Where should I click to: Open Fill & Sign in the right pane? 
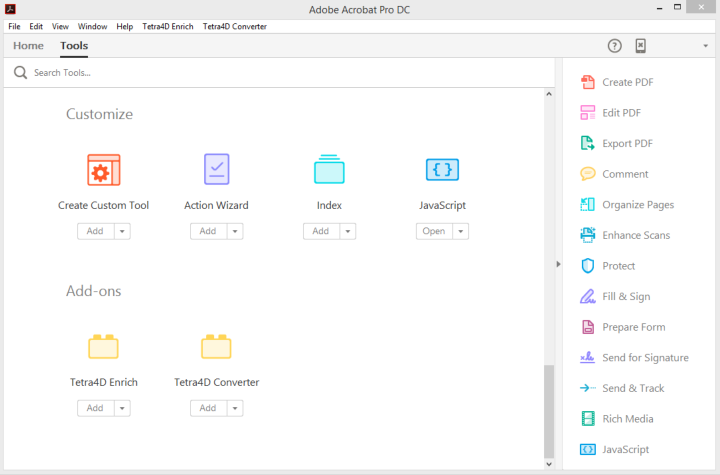tap(615, 296)
